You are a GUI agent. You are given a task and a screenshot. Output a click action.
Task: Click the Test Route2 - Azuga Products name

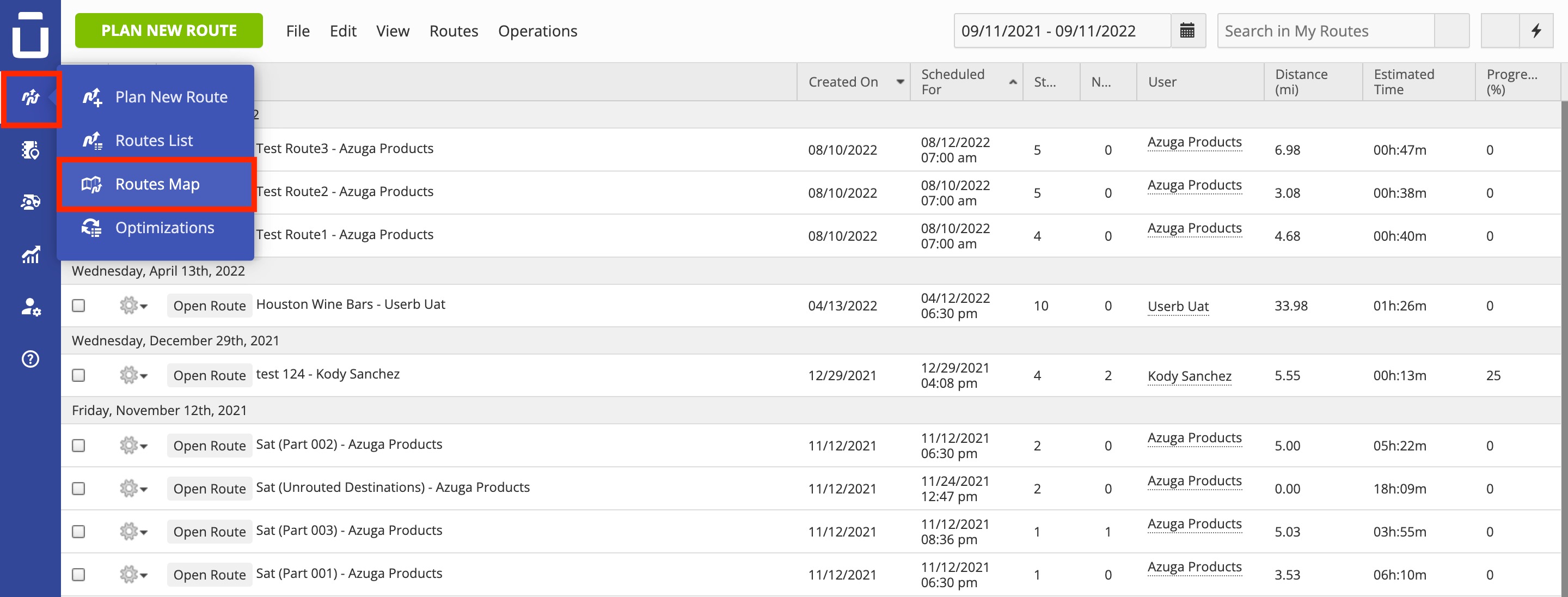click(345, 191)
